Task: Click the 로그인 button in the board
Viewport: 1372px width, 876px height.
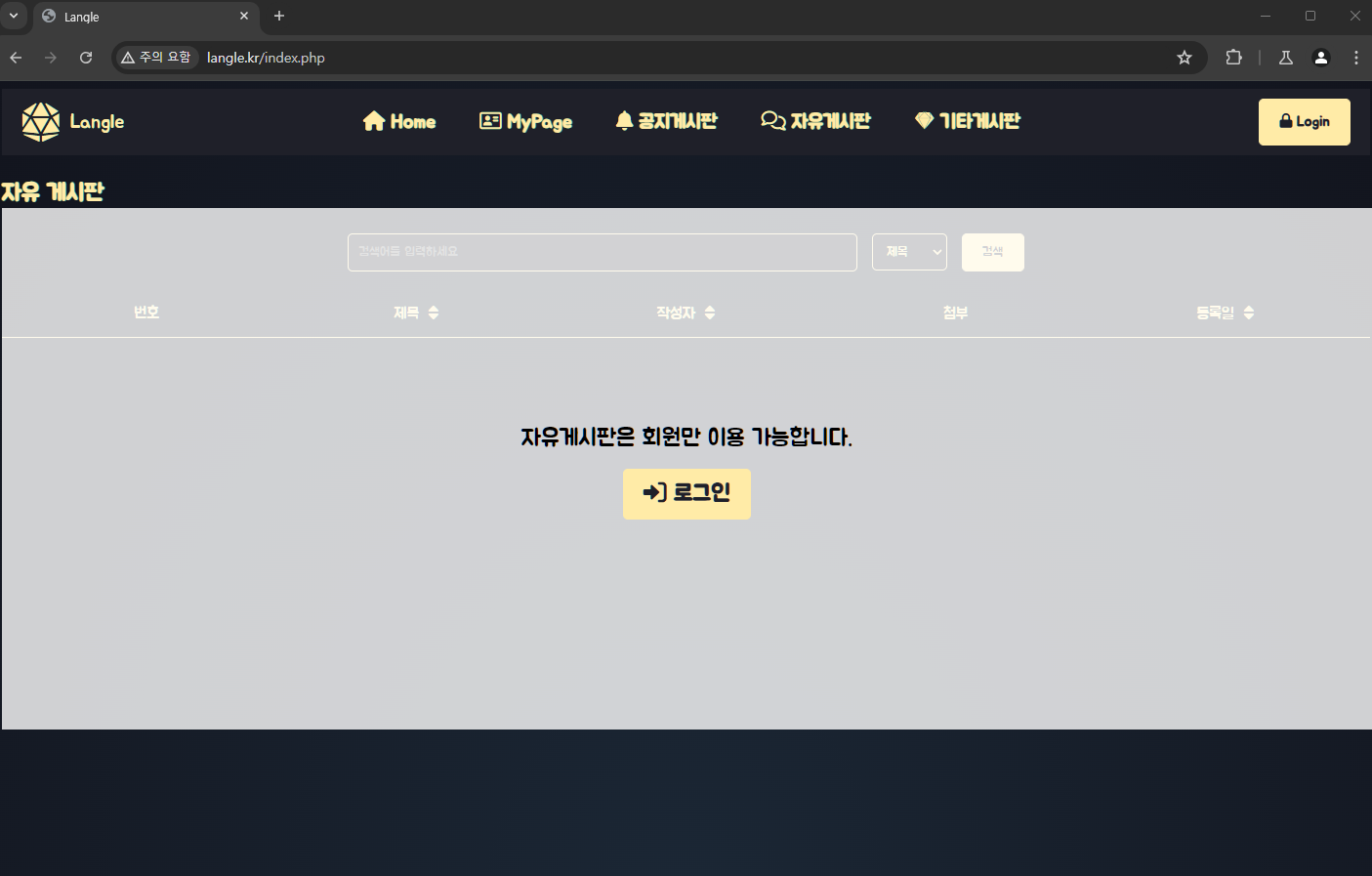Action: pos(686,493)
